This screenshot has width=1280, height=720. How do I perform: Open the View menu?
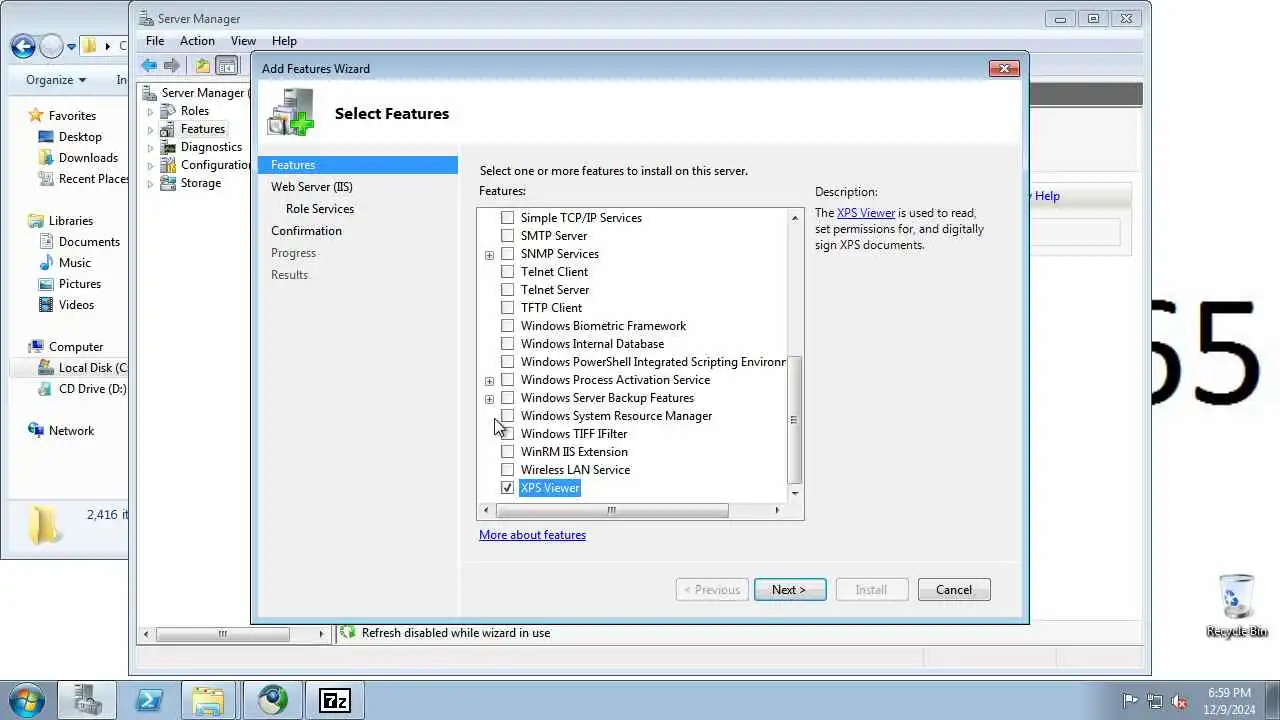click(x=243, y=41)
